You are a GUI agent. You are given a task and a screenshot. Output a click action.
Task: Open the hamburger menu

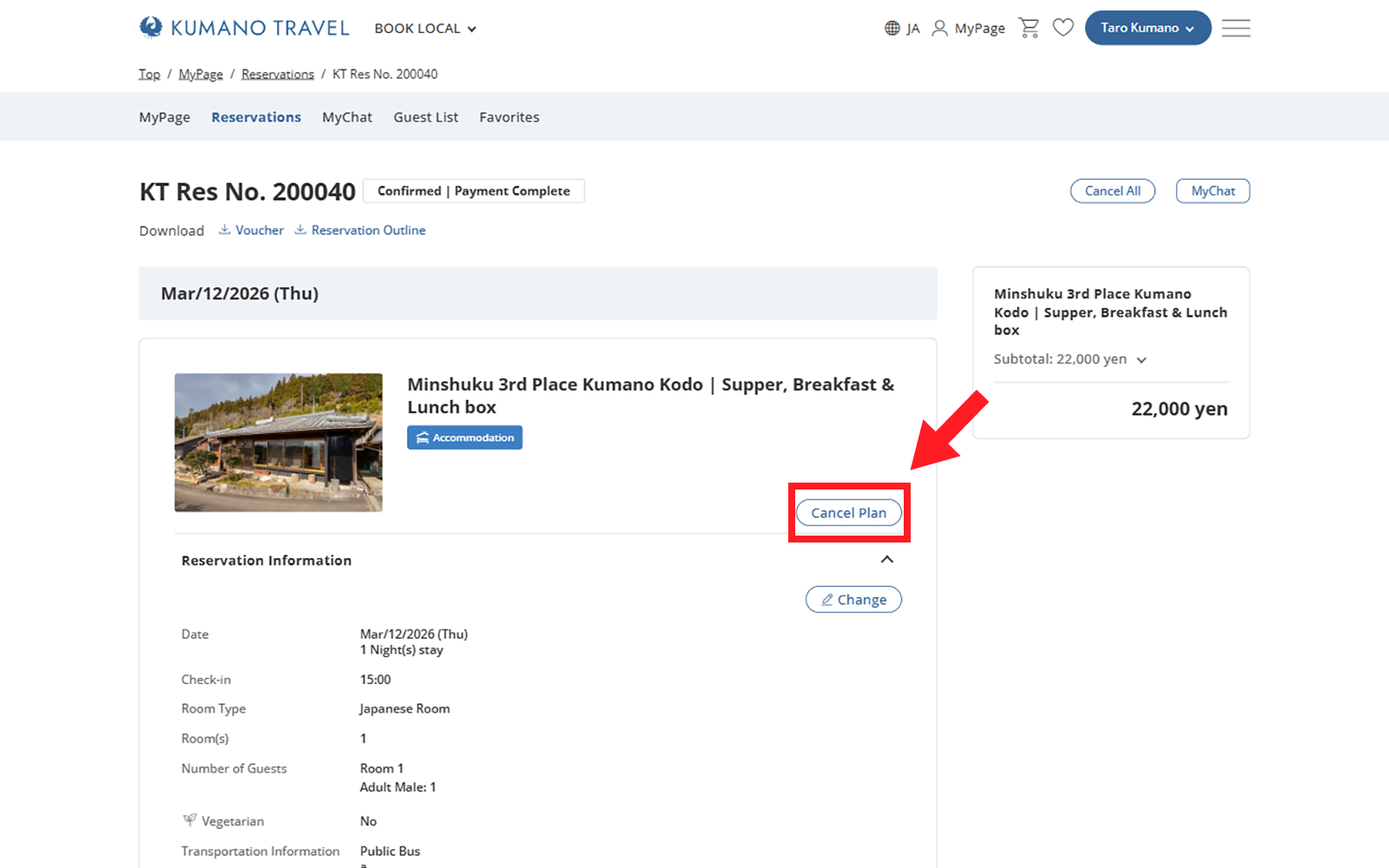[1235, 28]
